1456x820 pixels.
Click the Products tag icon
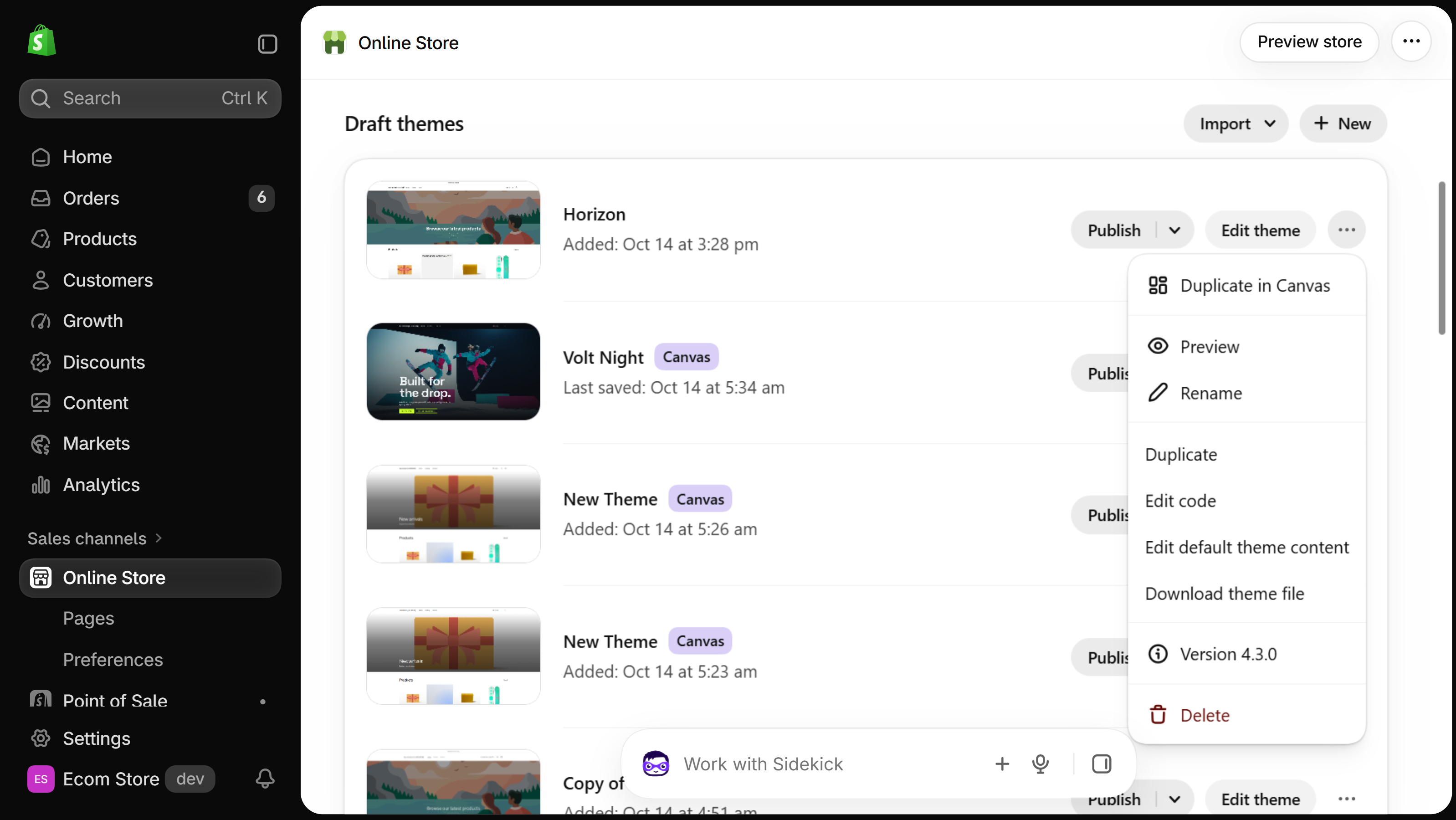[x=41, y=239]
